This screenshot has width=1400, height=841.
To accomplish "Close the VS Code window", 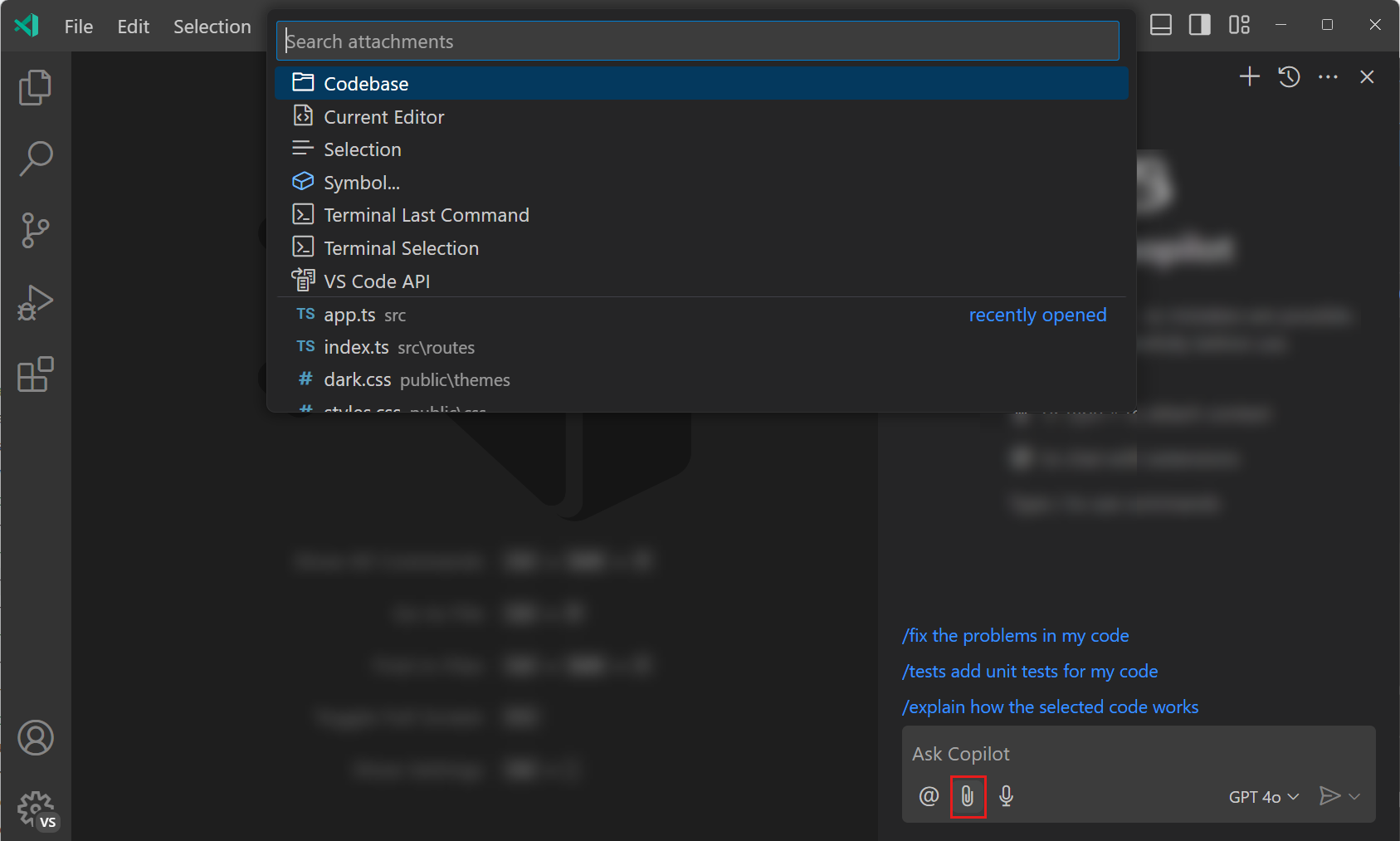I will tap(1375, 25).
